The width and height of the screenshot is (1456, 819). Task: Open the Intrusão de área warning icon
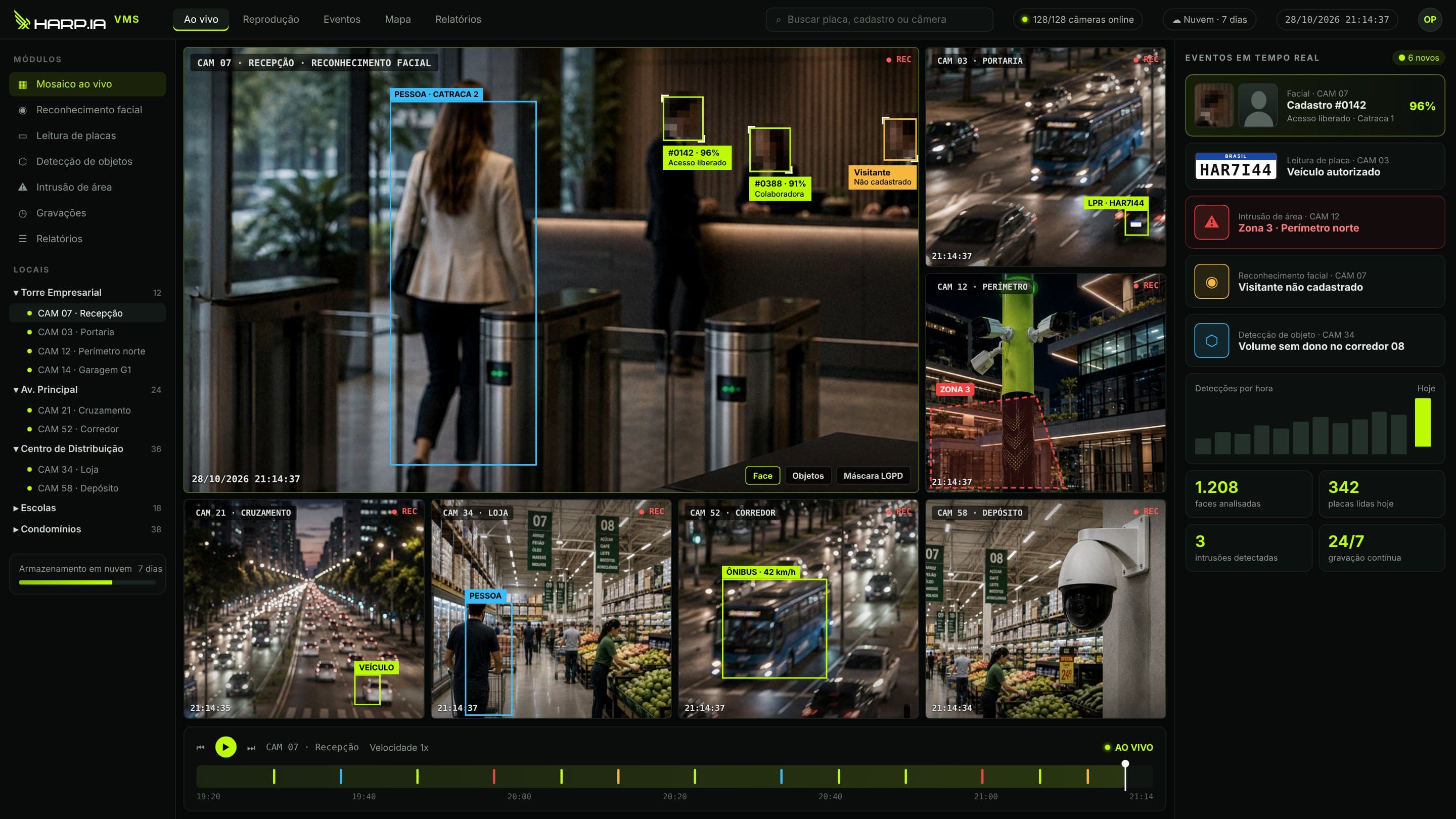23,187
